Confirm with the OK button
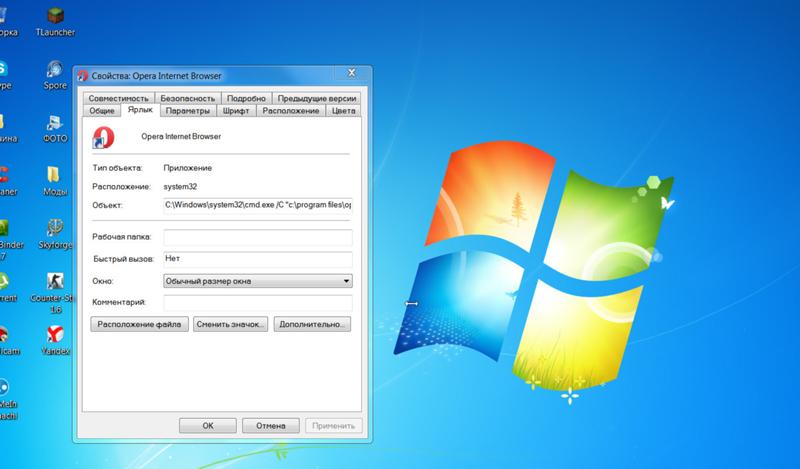This screenshot has height=469, width=800. pos(208,426)
